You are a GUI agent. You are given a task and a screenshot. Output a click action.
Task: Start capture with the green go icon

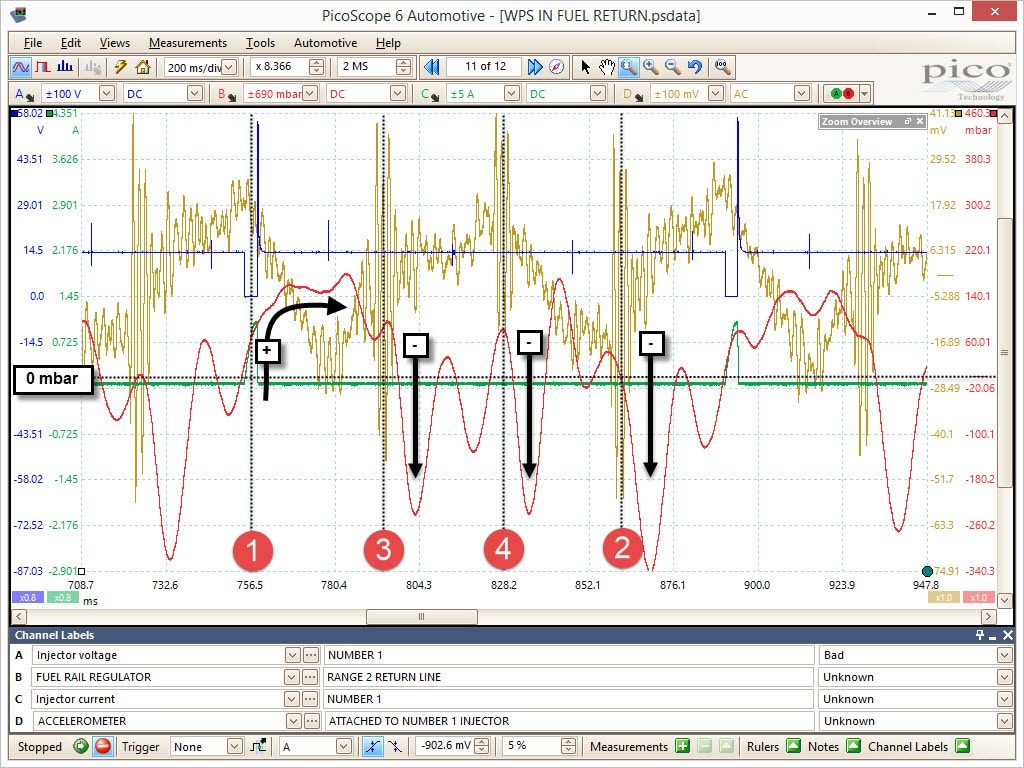(x=81, y=746)
